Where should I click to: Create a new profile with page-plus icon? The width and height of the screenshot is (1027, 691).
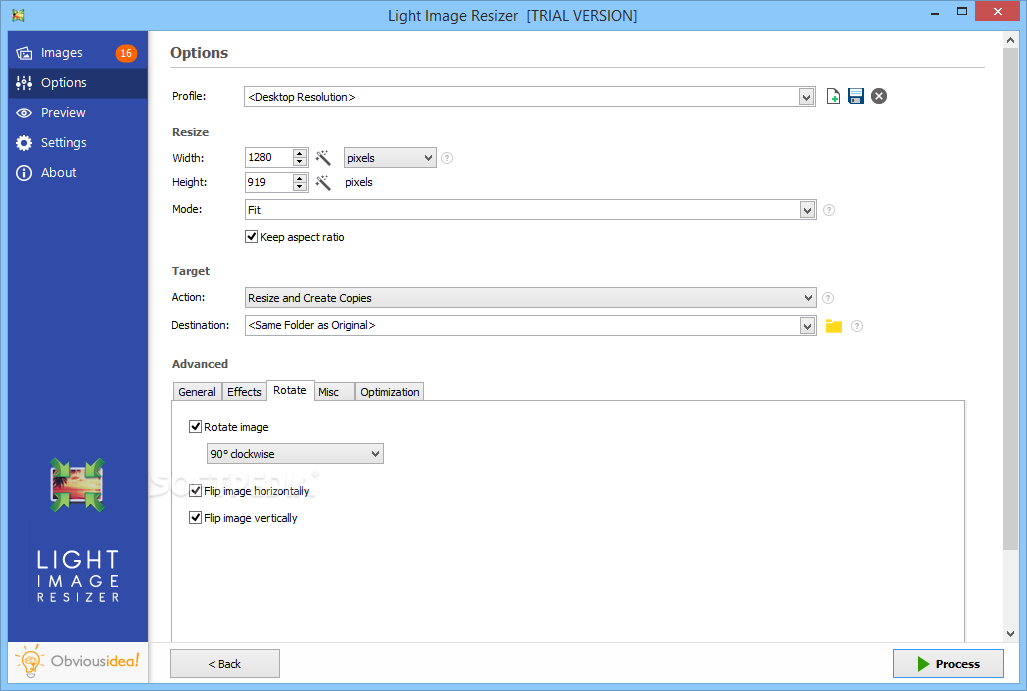tap(833, 96)
